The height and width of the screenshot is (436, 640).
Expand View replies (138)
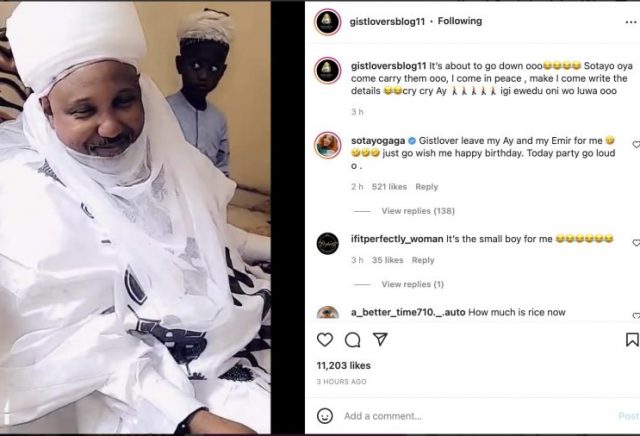[418, 211]
